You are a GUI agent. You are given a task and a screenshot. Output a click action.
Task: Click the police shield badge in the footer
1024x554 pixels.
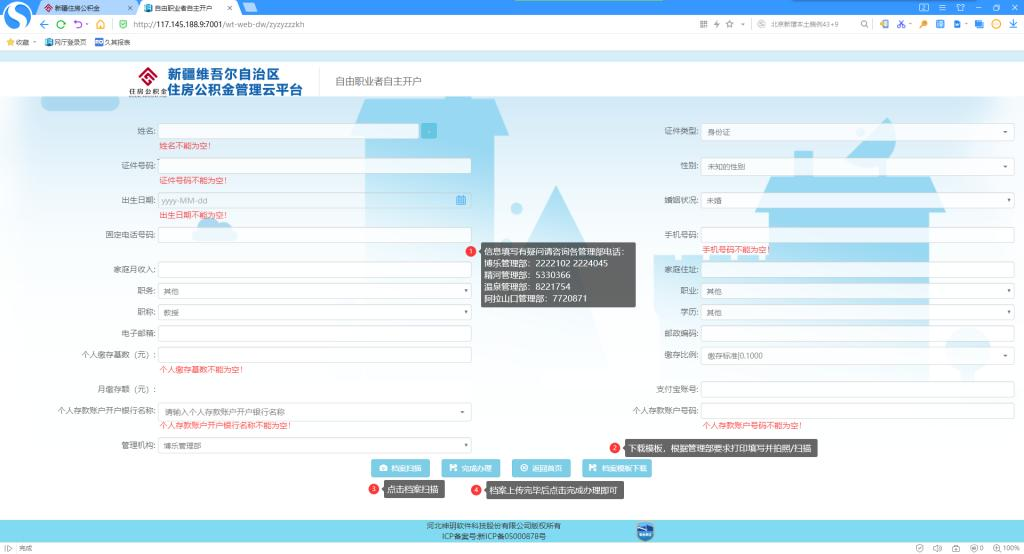[645, 532]
